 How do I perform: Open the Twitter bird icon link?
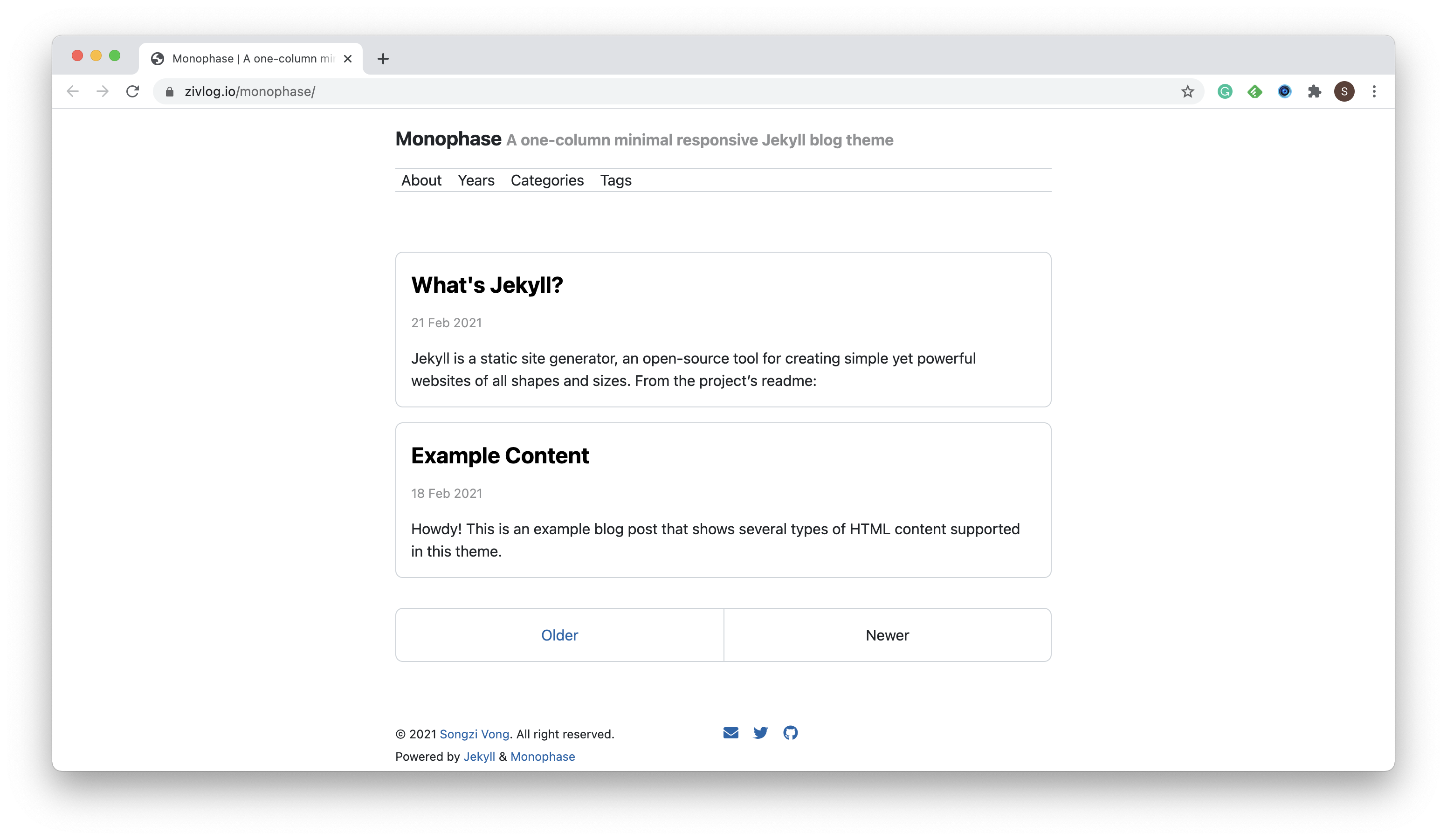[760, 733]
